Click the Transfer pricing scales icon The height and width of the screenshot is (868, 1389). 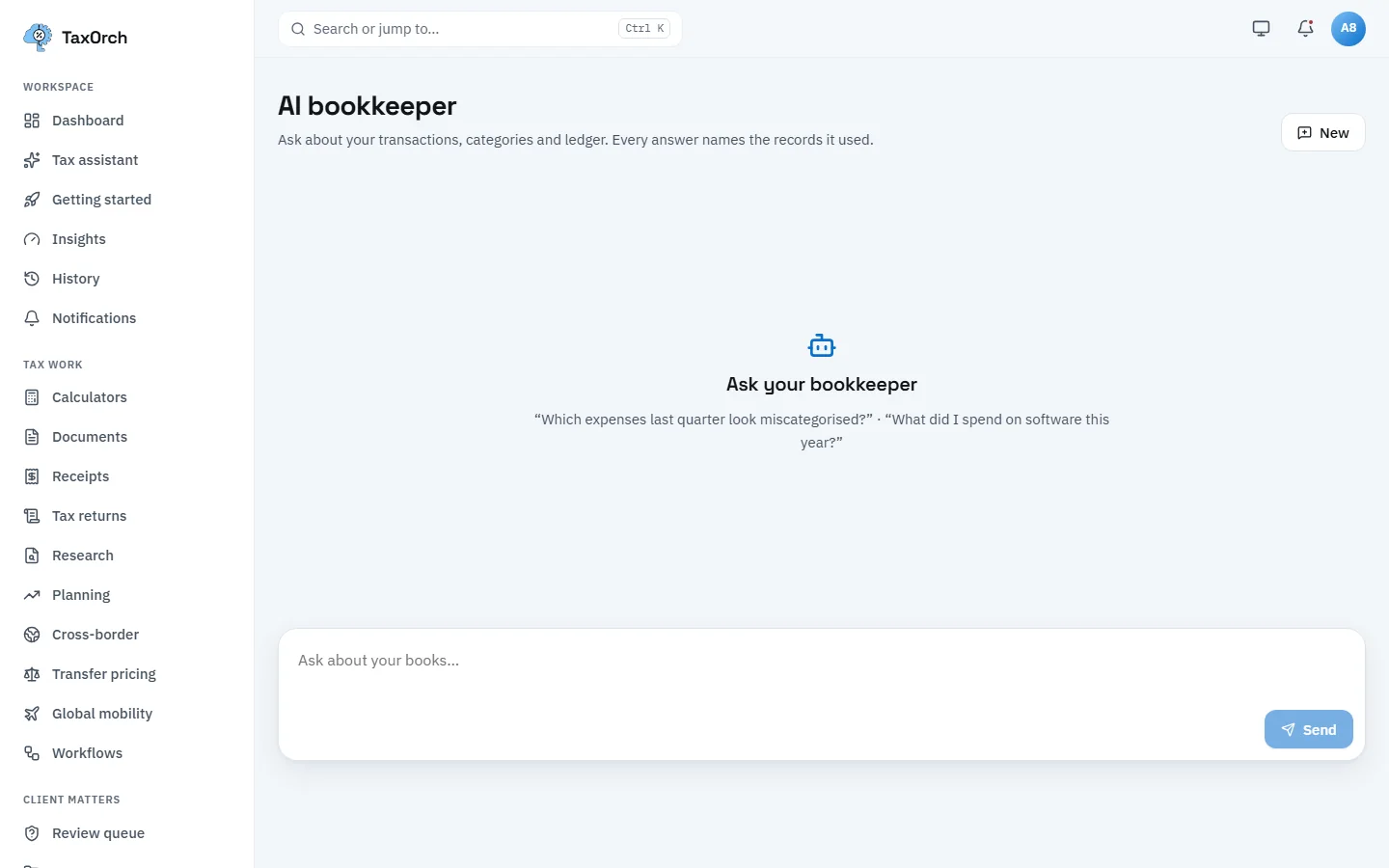point(32,674)
